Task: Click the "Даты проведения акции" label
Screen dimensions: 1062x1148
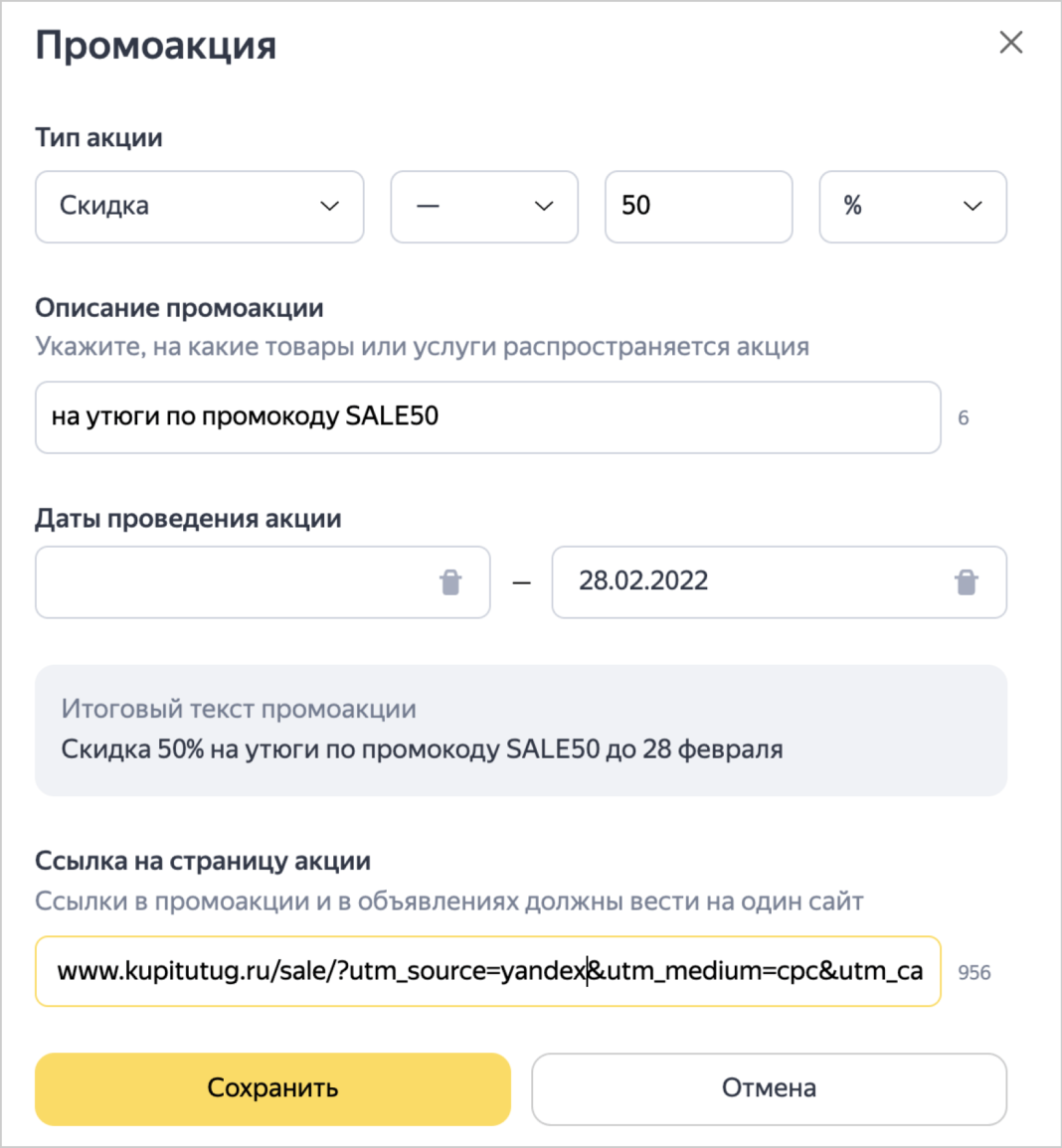Action: pos(188,519)
